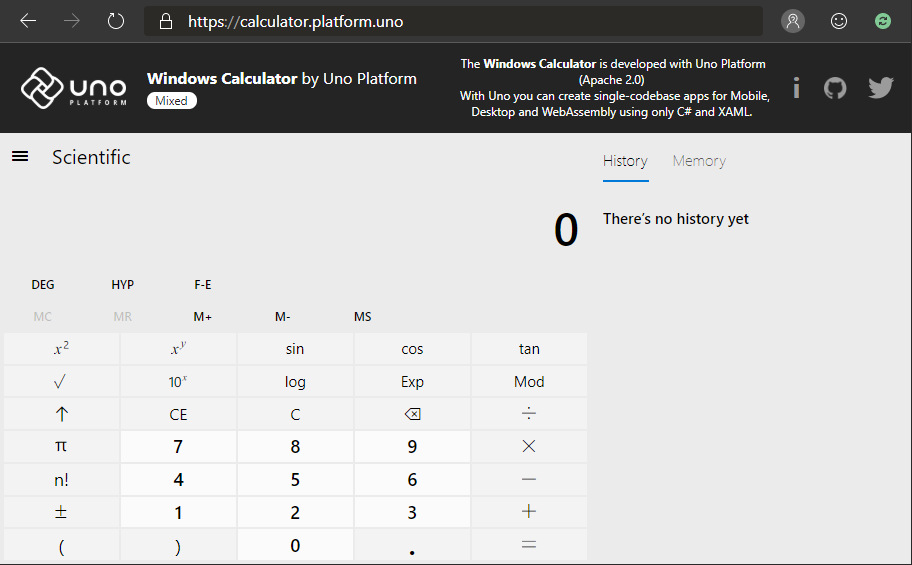Click the sin function key

coord(295,349)
